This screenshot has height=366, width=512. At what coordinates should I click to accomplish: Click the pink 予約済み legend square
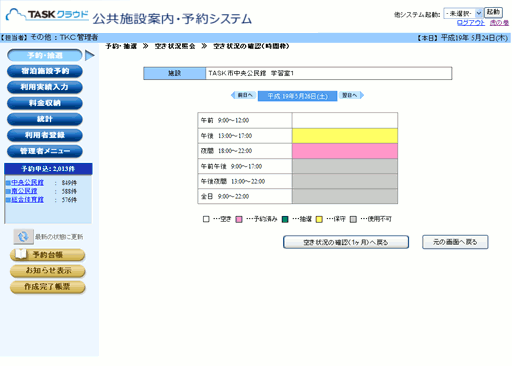tap(239, 219)
